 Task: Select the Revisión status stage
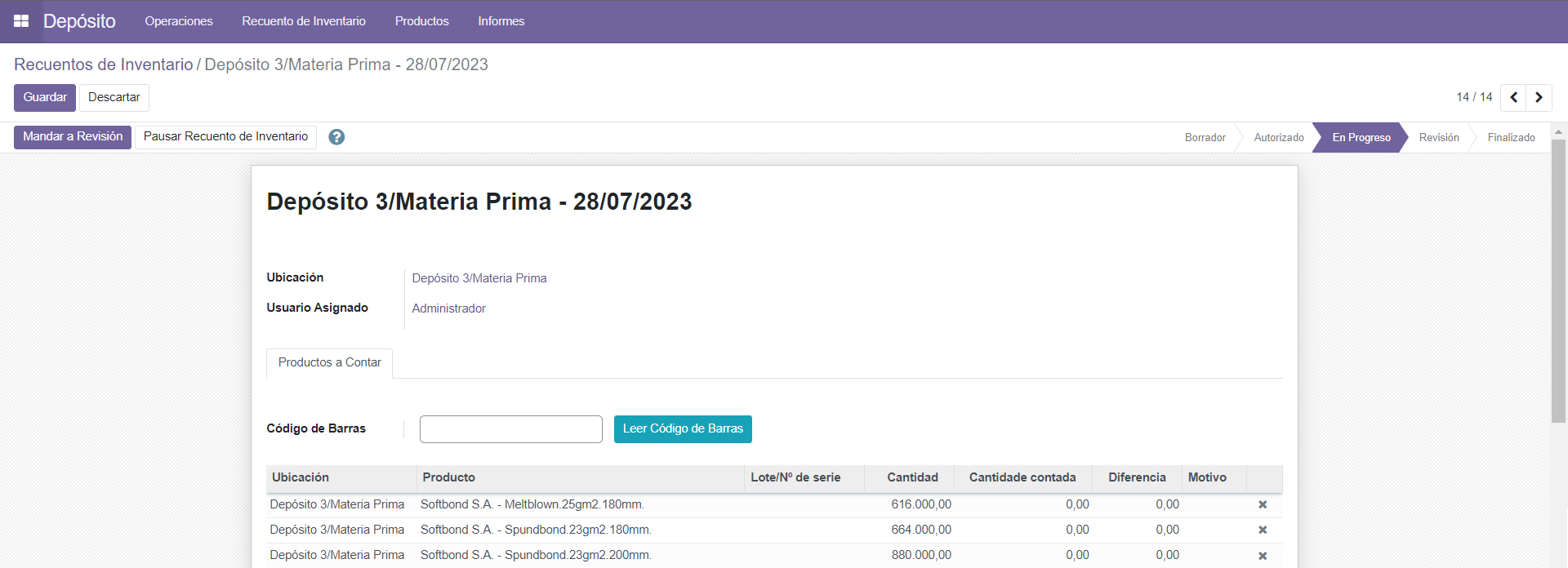pyautogui.click(x=1438, y=137)
